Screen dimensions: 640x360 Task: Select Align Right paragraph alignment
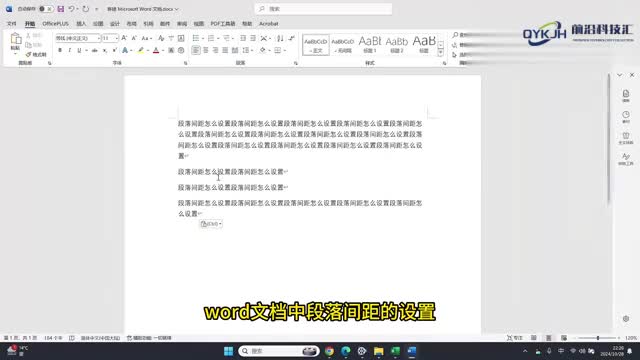(215, 50)
